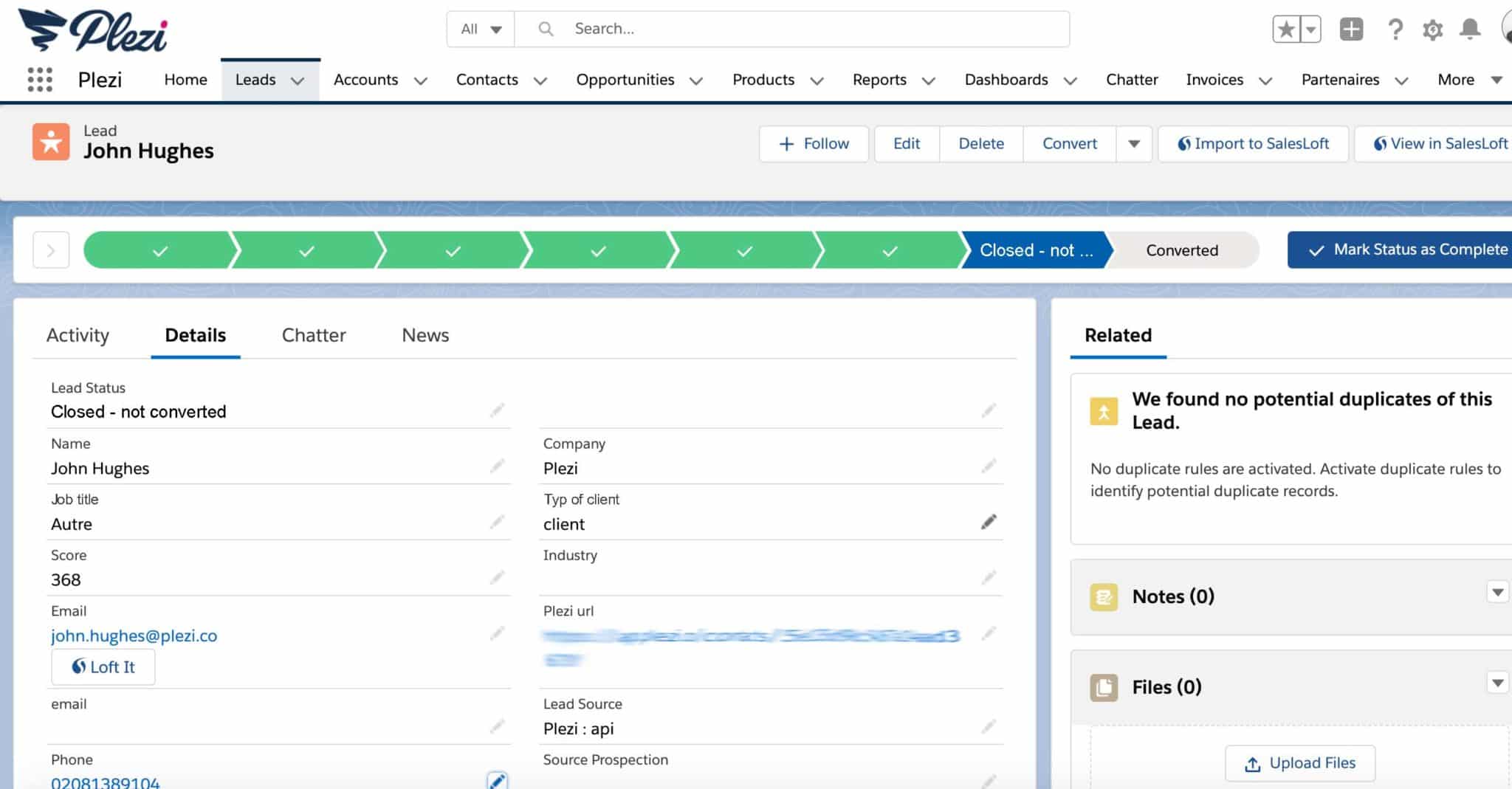Click the Loft It button

click(103, 667)
